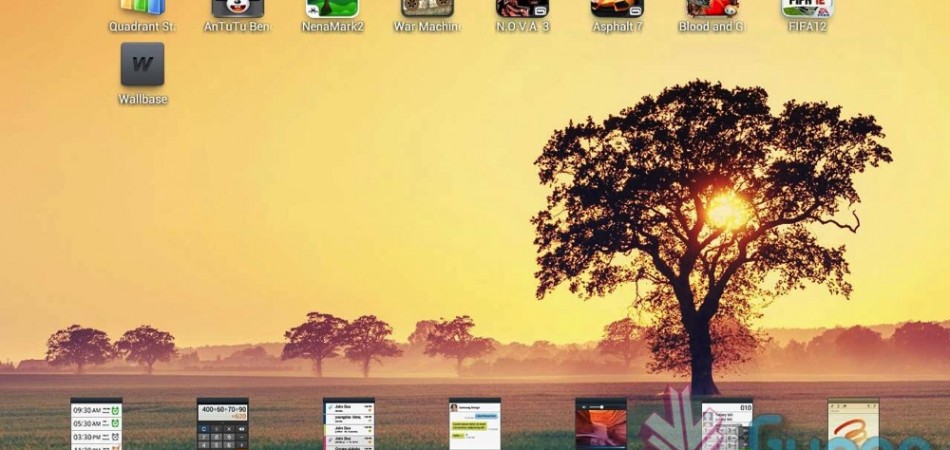Launch FIFA 12 game
This screenshot has width=950, height=450.
pyautogui.click(x=807, y=9)
